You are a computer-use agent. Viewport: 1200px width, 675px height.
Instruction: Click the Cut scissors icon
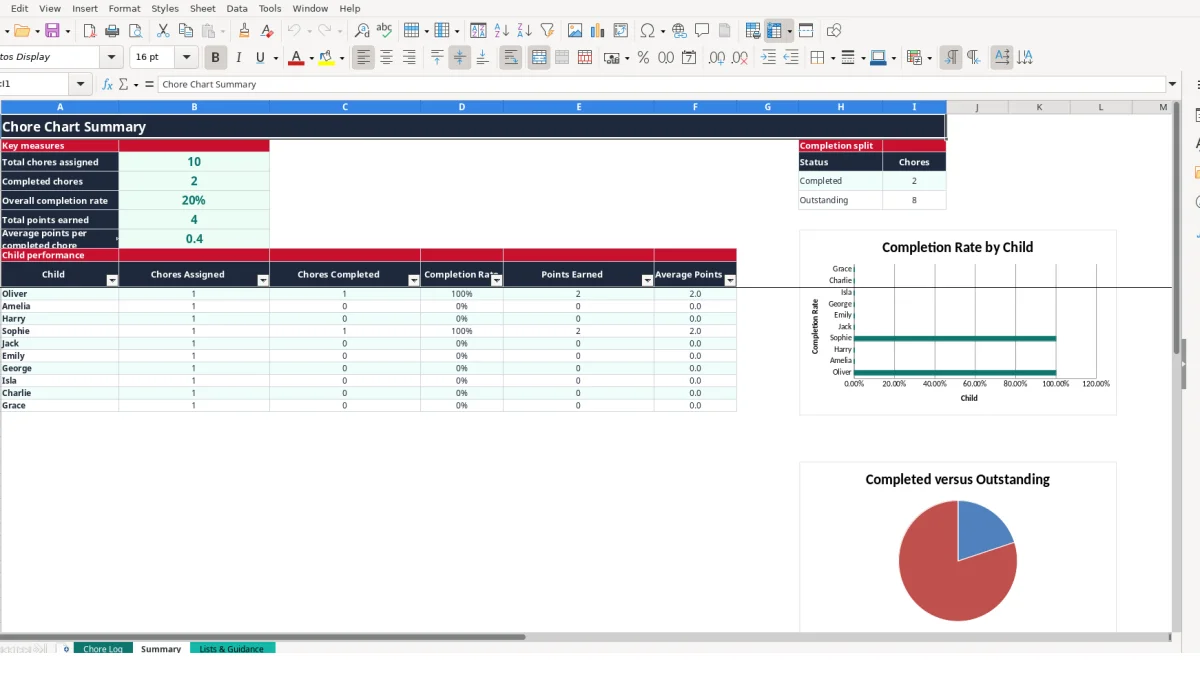[x=163, y=31]
